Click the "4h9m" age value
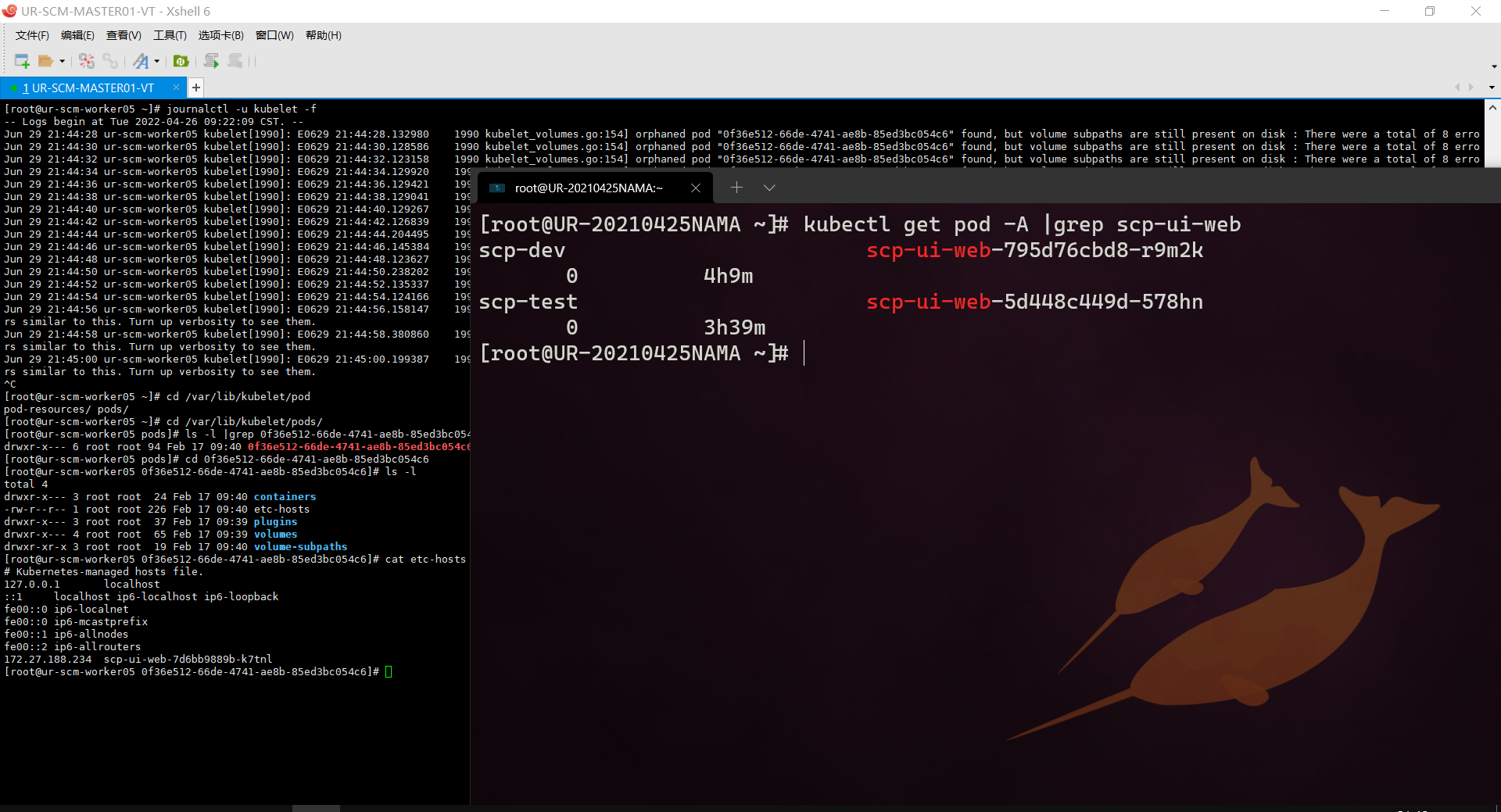The width and height of the screenshot is (1501, 812). (x=728, y=276)
